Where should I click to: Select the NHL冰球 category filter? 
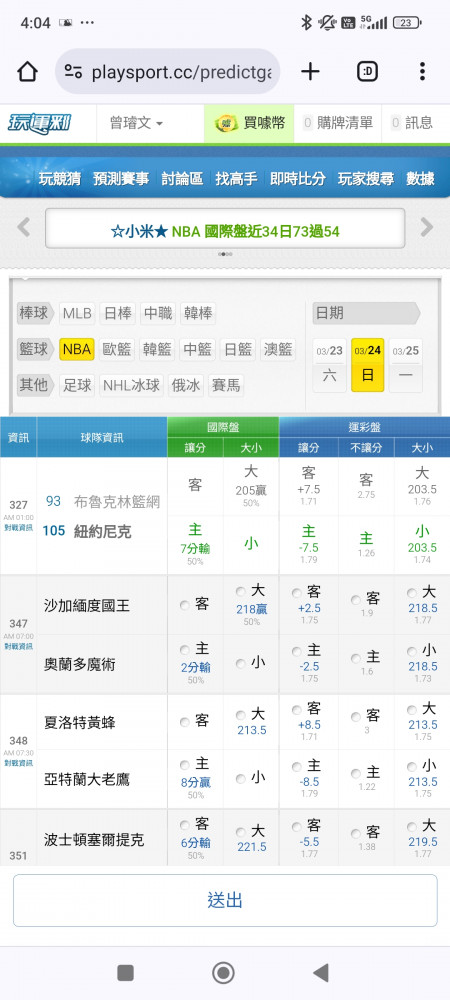point(132,385)
